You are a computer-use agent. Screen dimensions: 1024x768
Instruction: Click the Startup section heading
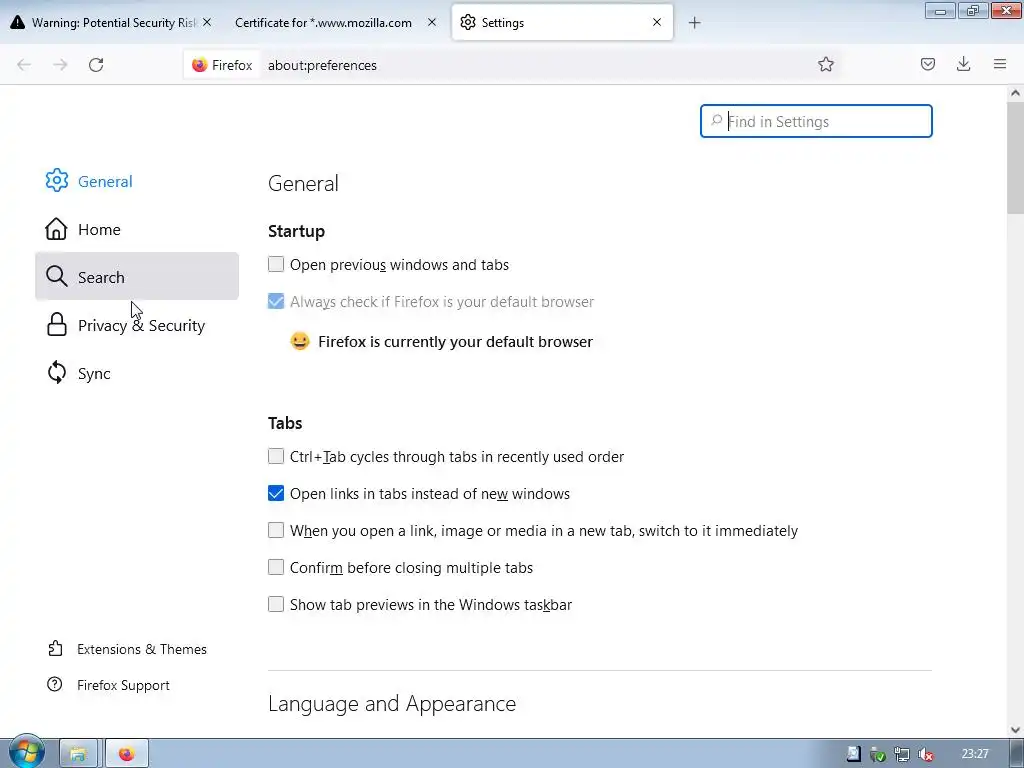pyautogui.click(x=296, y=231)
